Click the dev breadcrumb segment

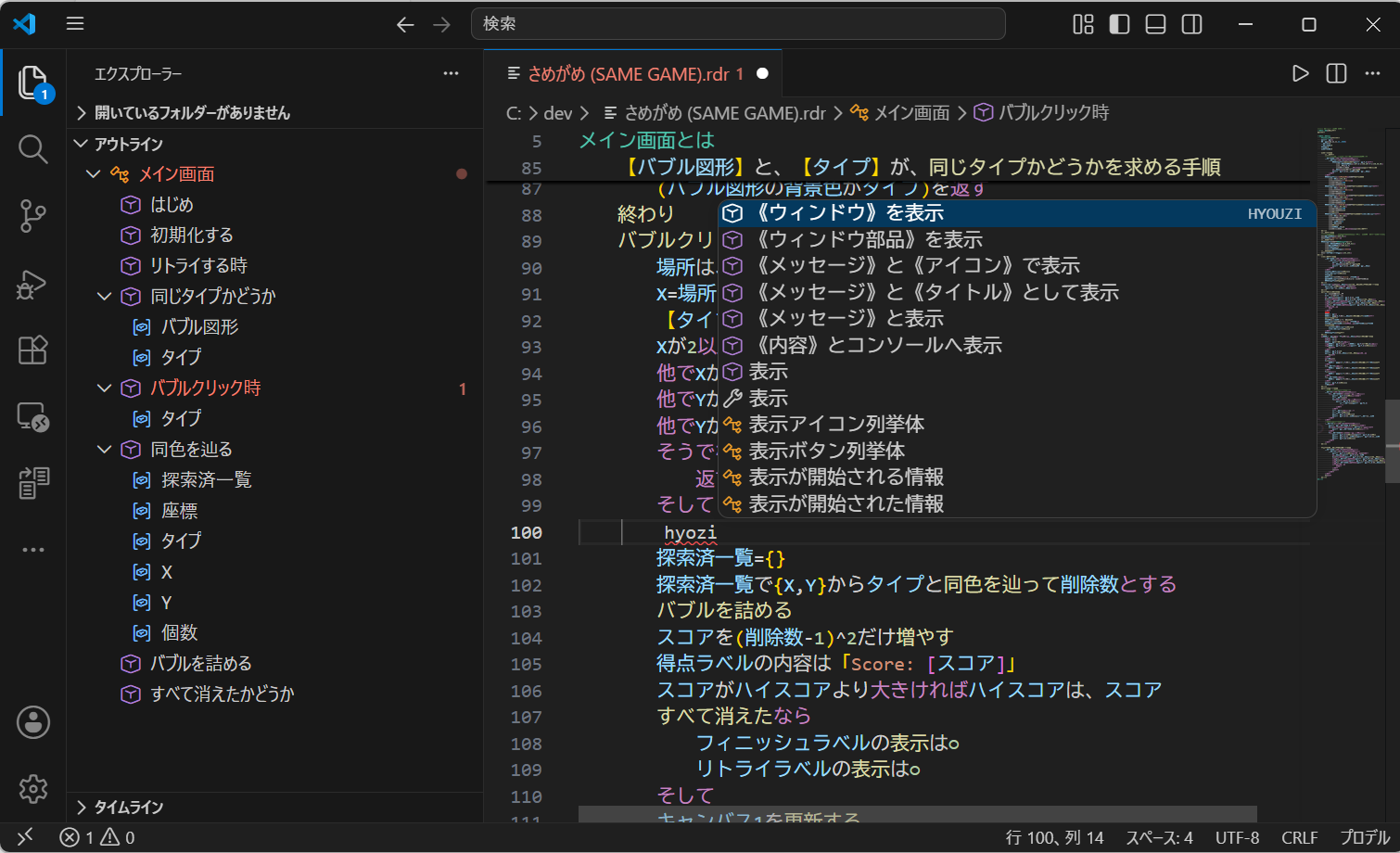[x=557, y=113]
